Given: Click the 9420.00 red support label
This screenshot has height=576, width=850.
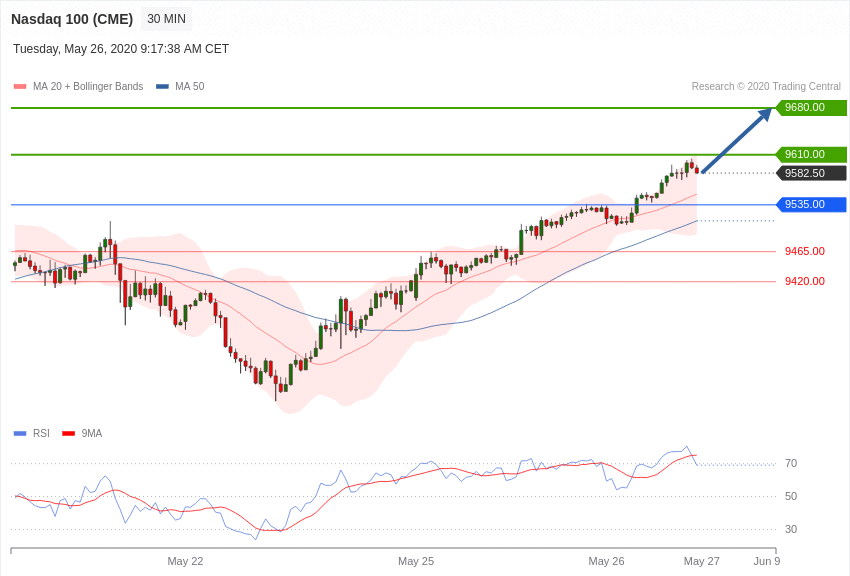Looking at the screenshot, I should [805, 281].
